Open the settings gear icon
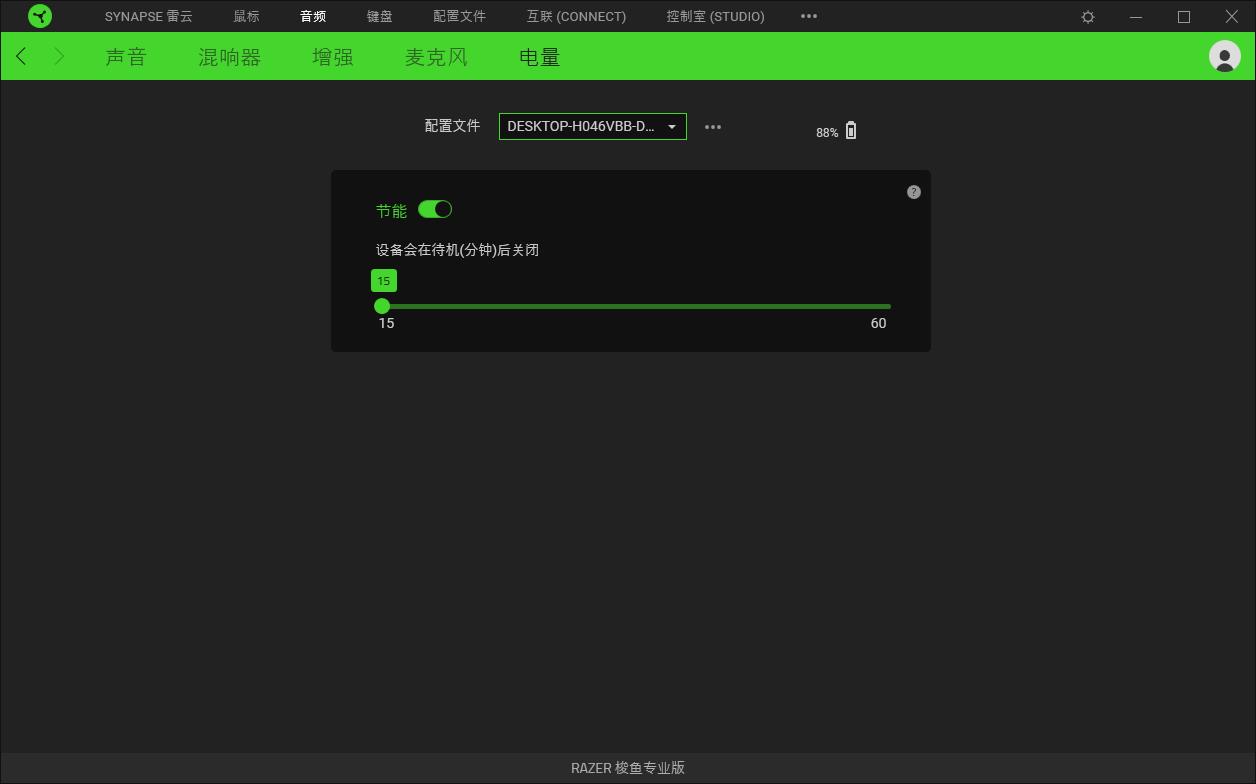The height and width of the screenshot is (784, 1256). pyautogui.click(x=1088, y=17)
